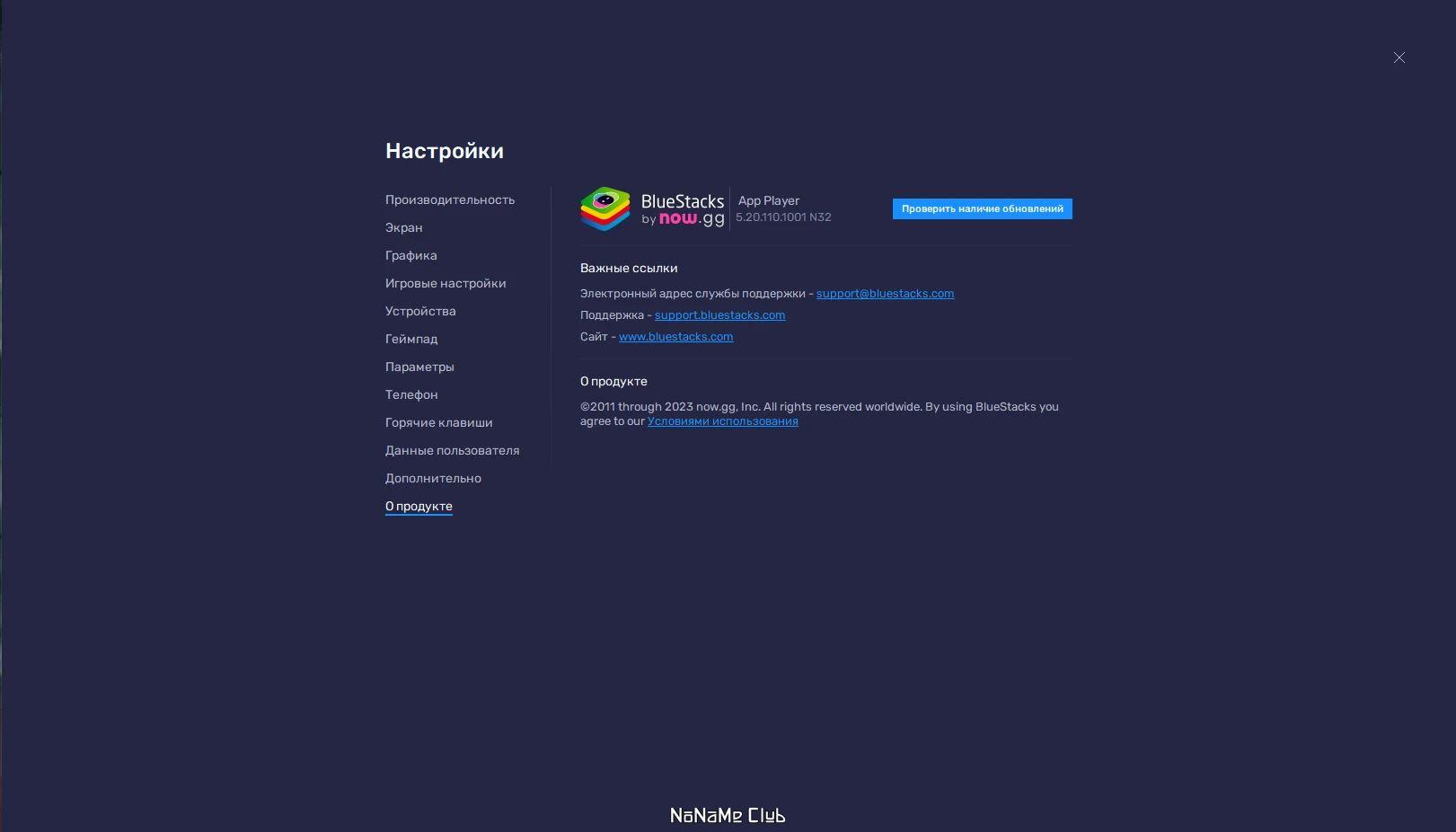Screen dimensions: 1456x832
Task: Click the BlueStacks stacked-layers logo icon
Action: point(605,209)
